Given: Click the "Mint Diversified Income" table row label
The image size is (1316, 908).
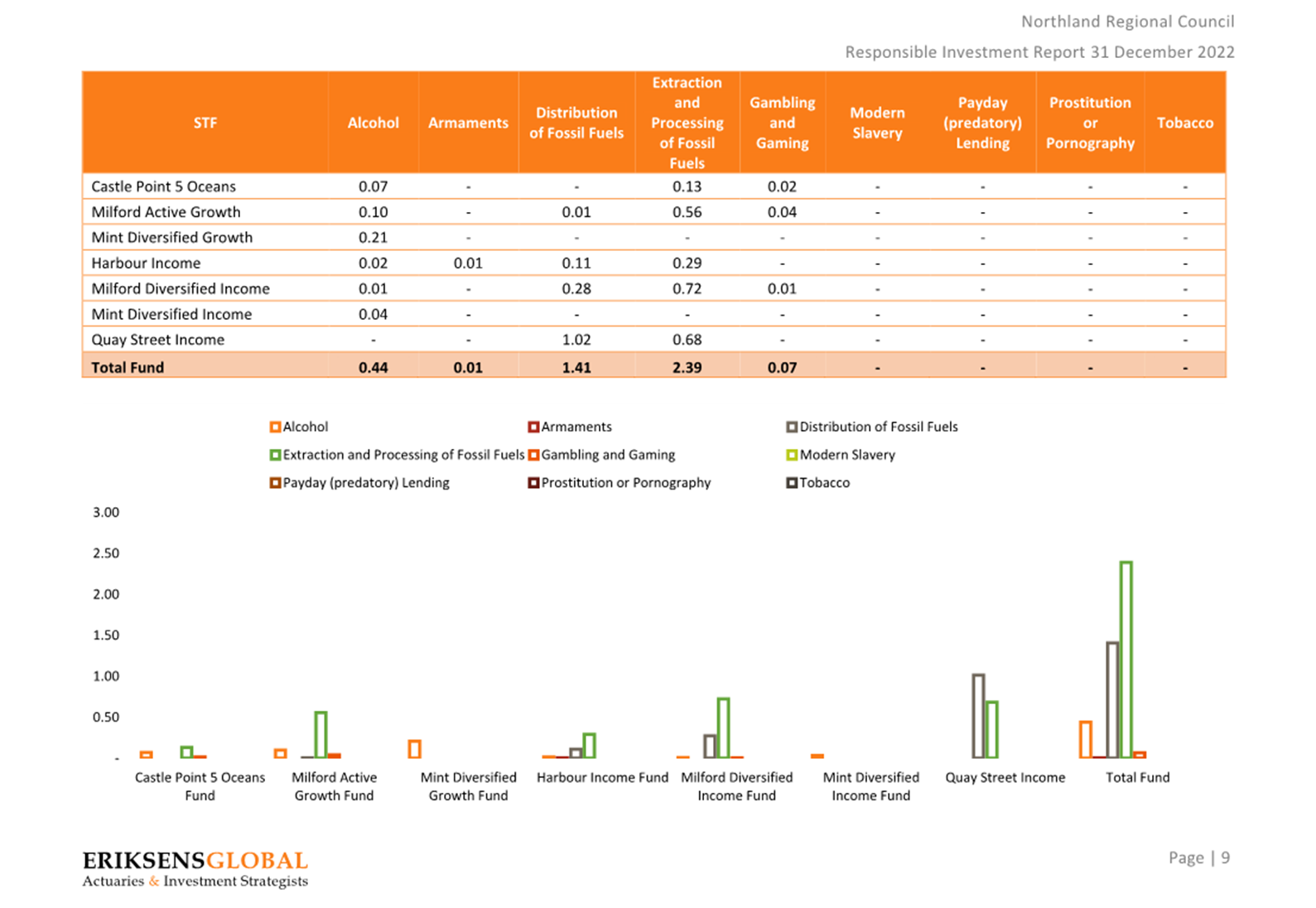Looking at the screenshot, I should click(171, 315).
